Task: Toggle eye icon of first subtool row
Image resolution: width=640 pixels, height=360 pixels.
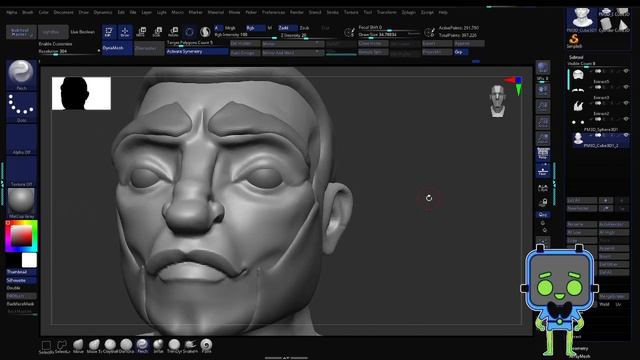Action: [626, 71]
